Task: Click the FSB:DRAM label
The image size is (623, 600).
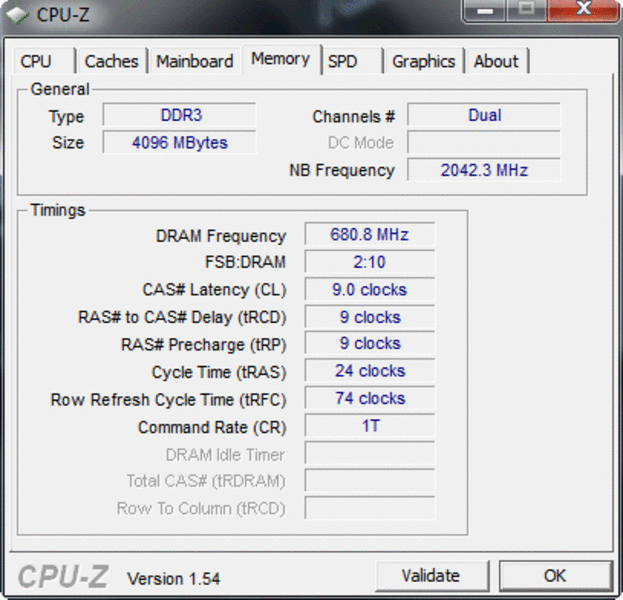Action: 245,262
